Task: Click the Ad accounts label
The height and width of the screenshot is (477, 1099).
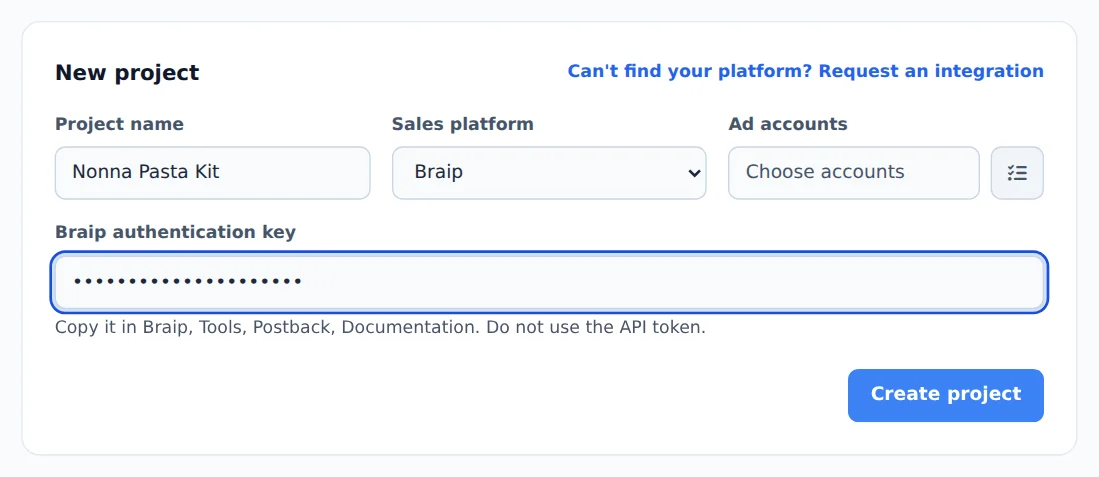Action: pyautogui.click(x=788, y=124)
